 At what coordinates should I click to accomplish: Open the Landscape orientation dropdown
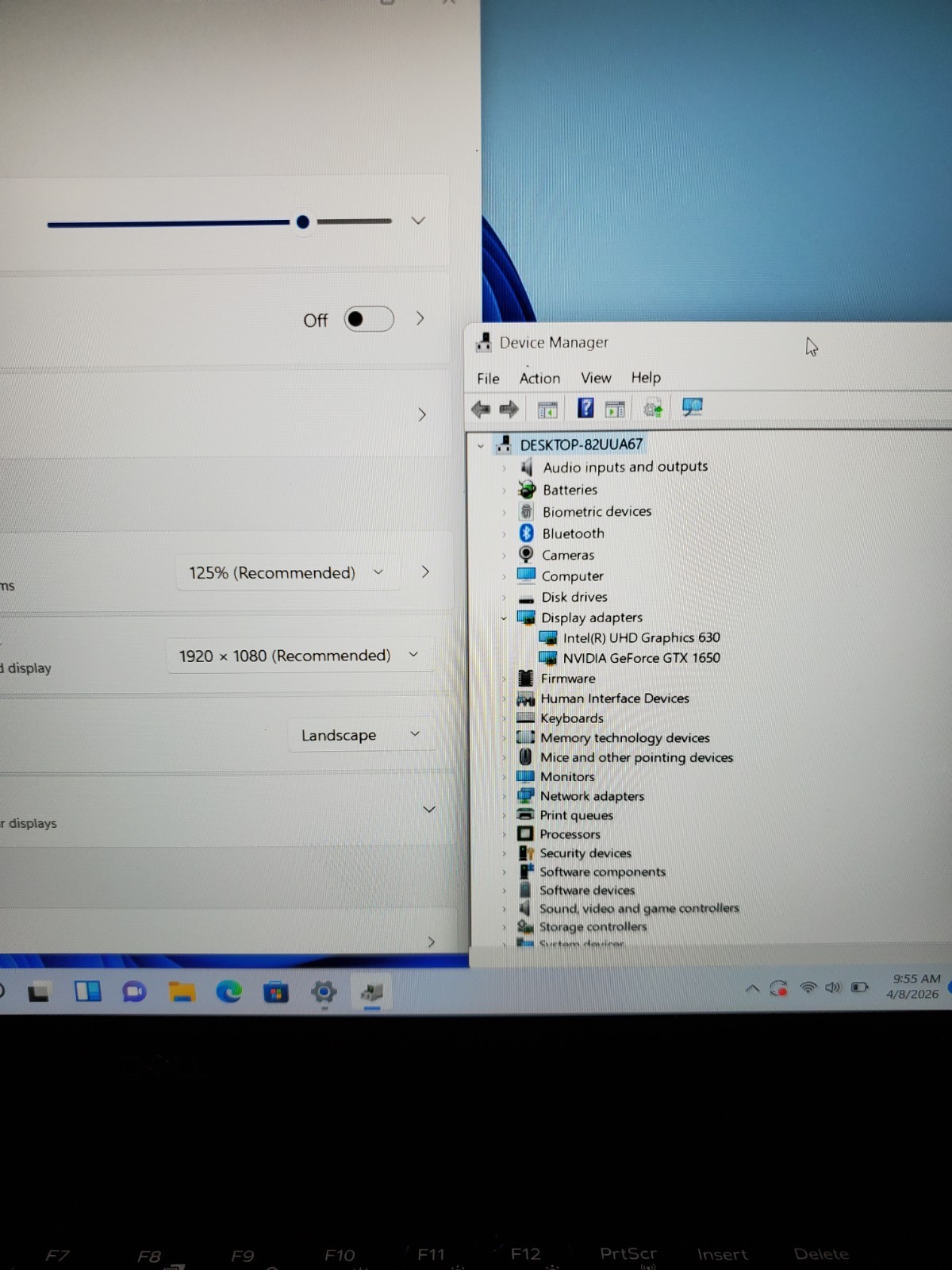pos(361,735)
